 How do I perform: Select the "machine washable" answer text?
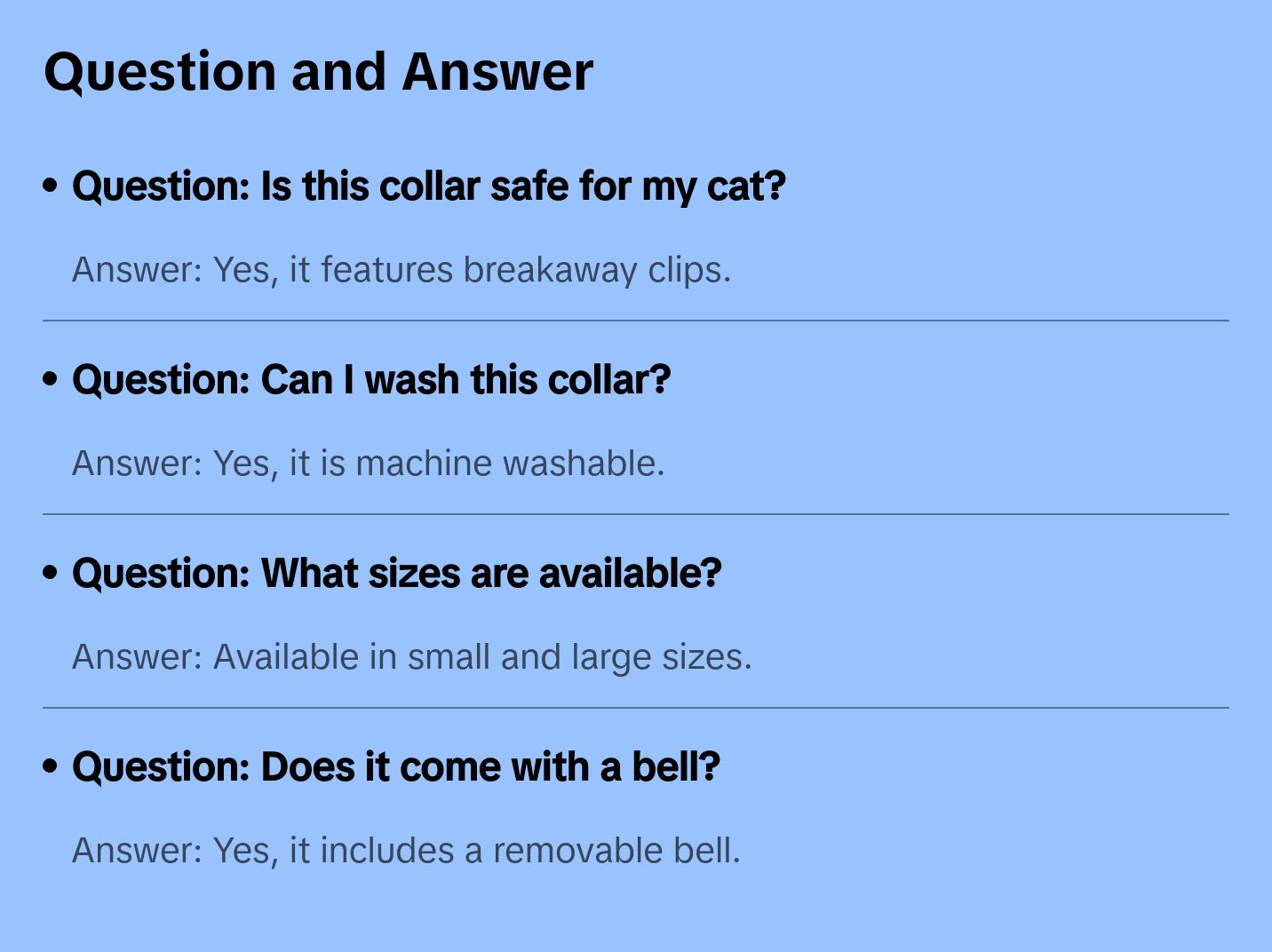click(368, 464)
